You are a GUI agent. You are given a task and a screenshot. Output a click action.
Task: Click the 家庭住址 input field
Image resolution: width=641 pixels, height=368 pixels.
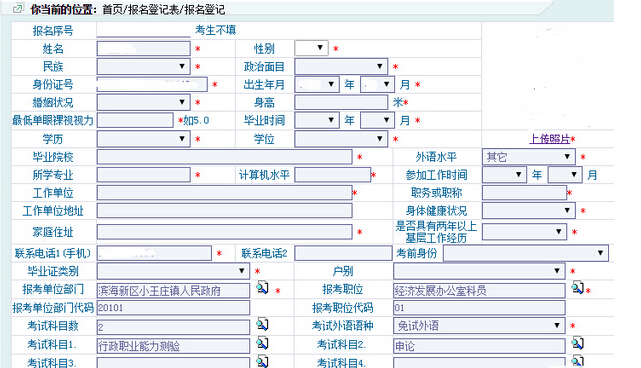click(224, 232)
